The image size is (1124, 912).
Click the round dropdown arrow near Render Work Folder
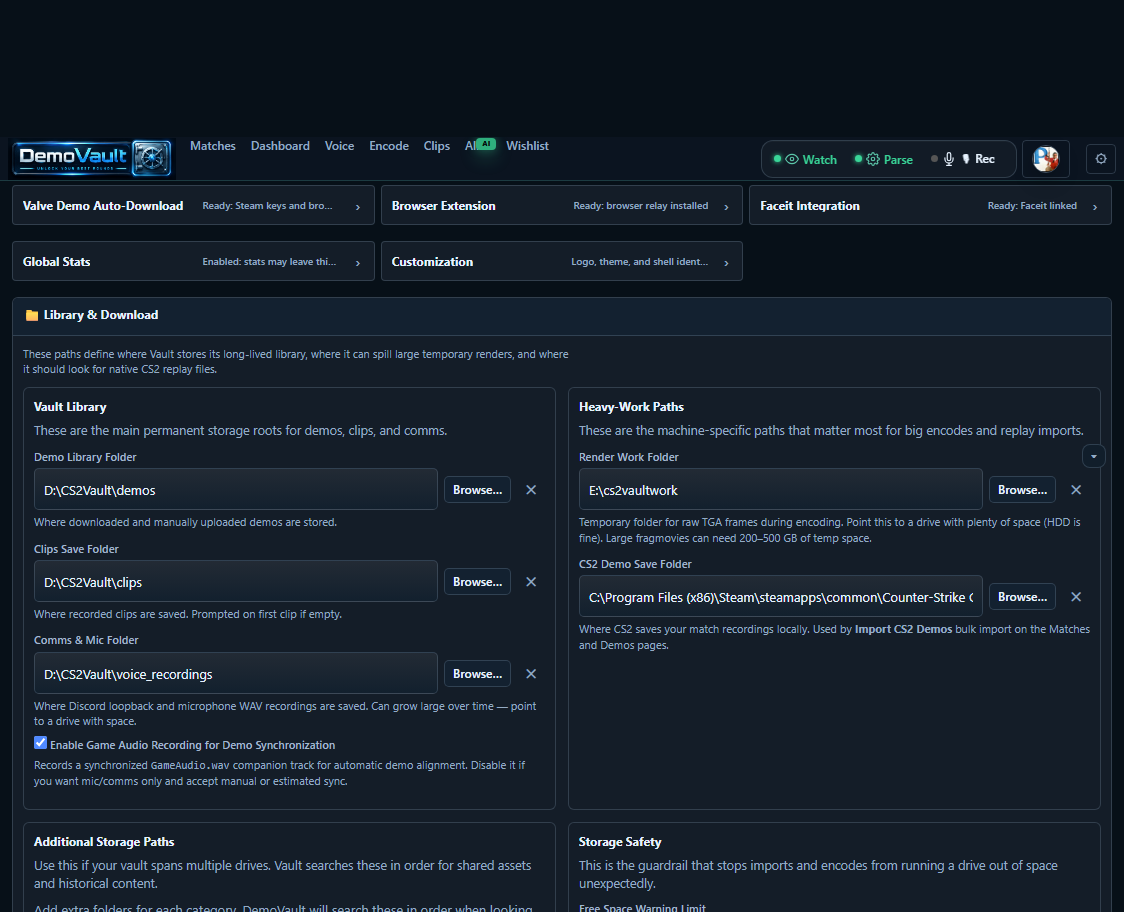click(x=1093, y=456)
